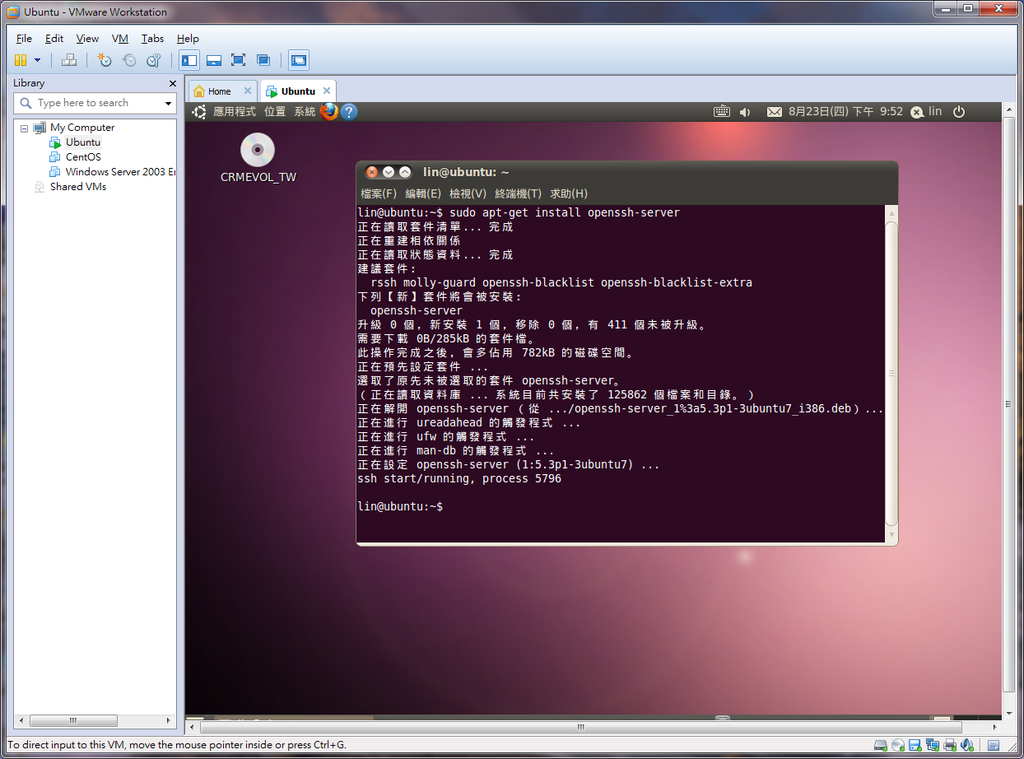Toggle the library sidebar view button
1024x759 pixels.
click(x=189, y=60)
